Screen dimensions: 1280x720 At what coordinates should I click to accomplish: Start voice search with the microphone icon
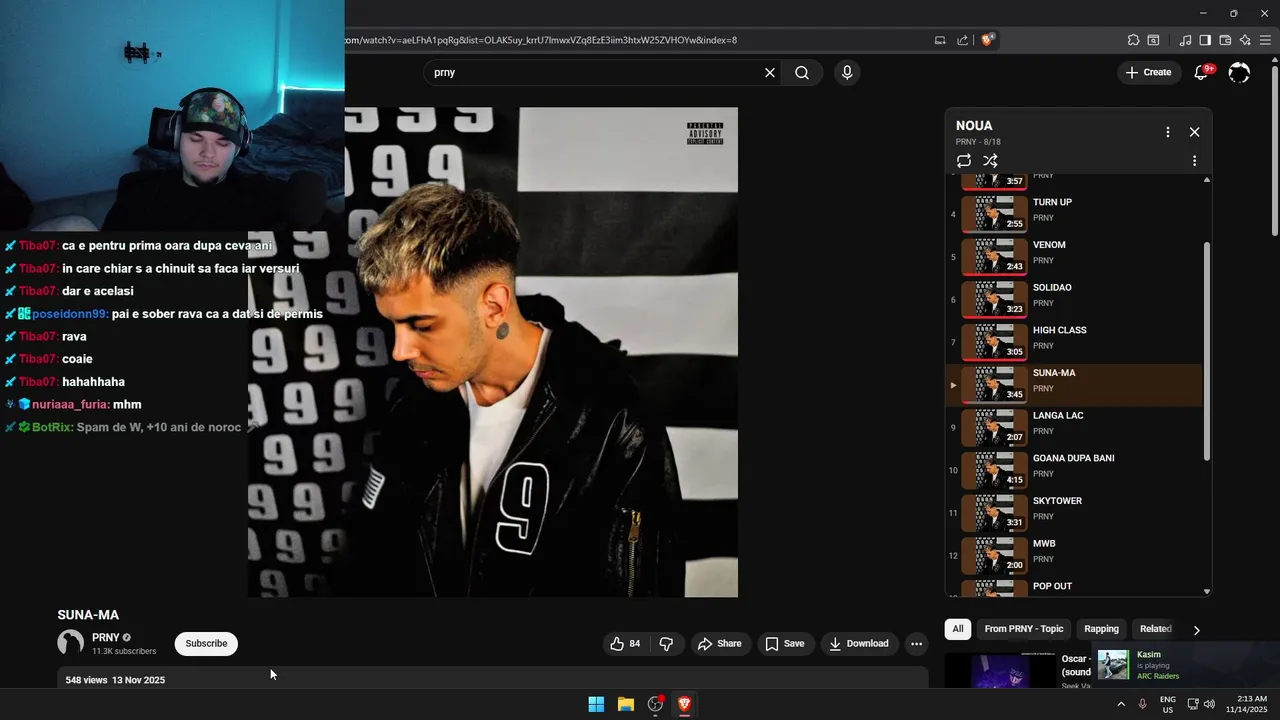[847, 72]
